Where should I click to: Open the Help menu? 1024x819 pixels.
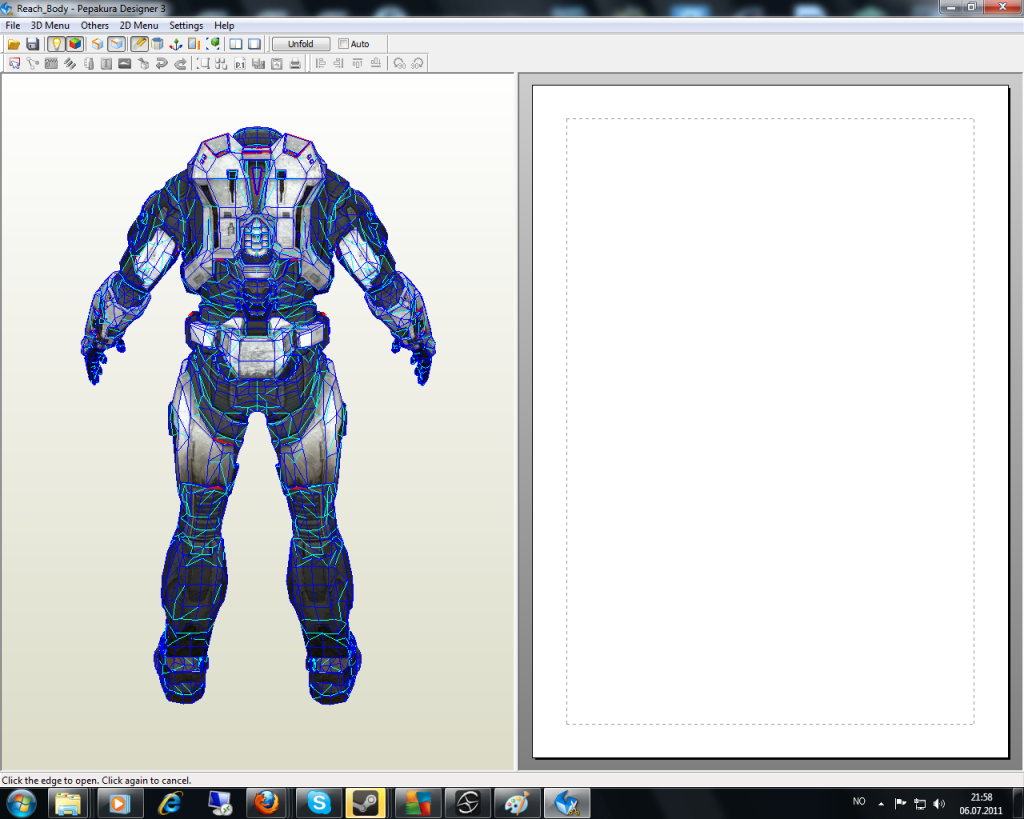click(x=224, y=25)
